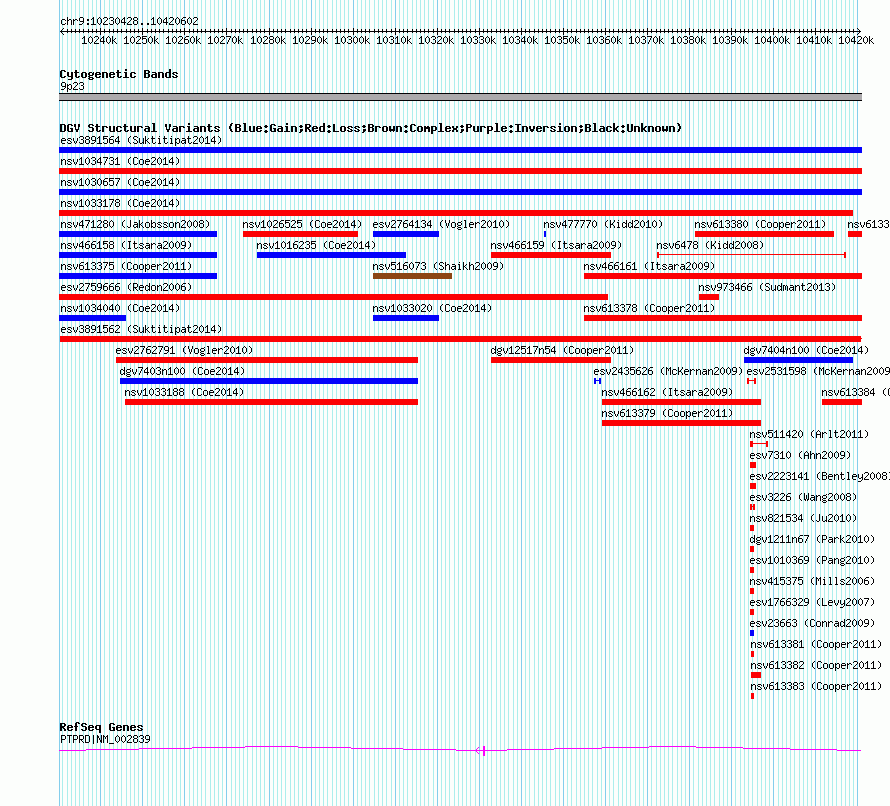The image size is (890, 806).
Task: Select the nsv466162 (Itsara2009) variant label
Action: click(667, 392)
